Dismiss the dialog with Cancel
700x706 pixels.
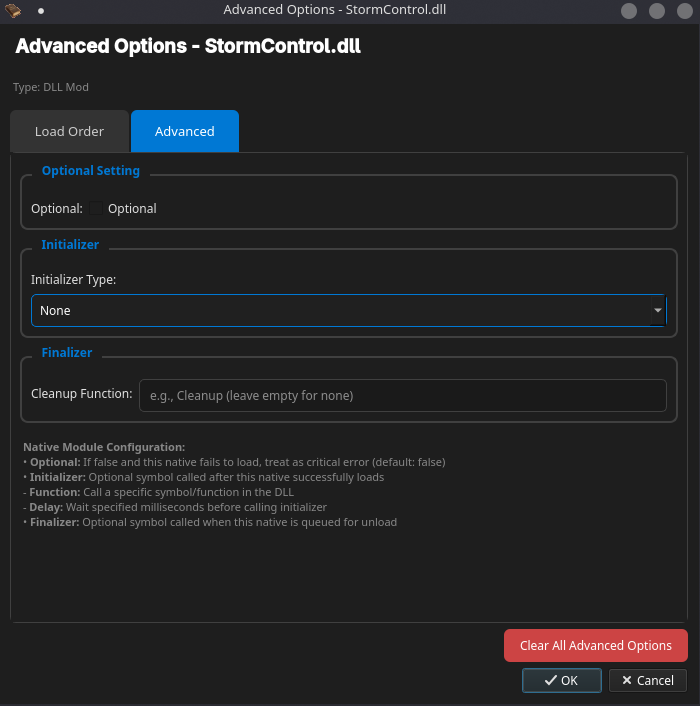[647, 680]
